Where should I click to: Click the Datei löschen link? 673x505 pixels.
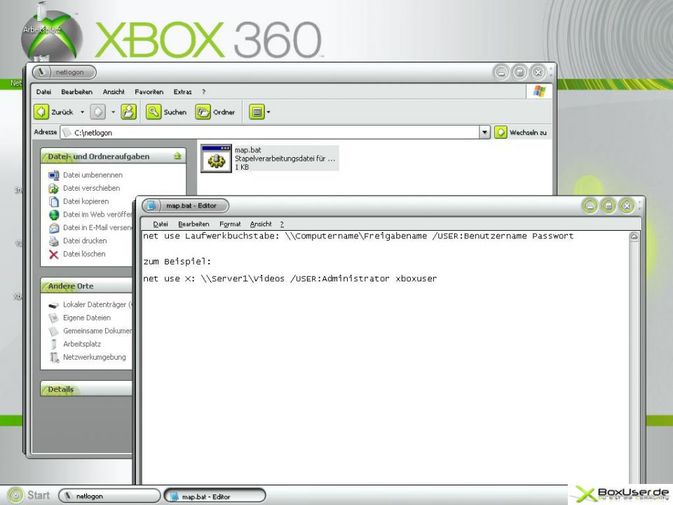(84, 254)
